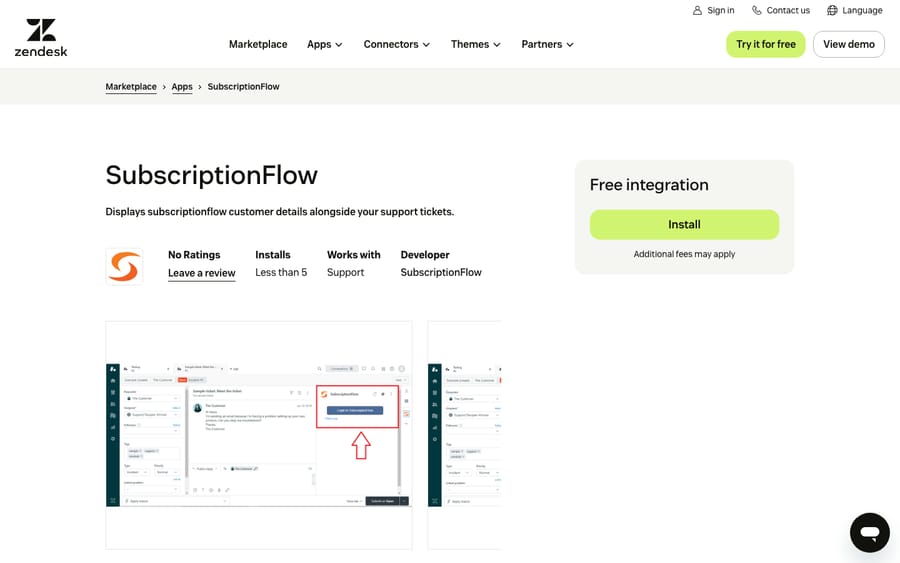The height and width of the screenshot is (563, 900).
Task: Open the chat widget bubble
Action: (870, 533)
